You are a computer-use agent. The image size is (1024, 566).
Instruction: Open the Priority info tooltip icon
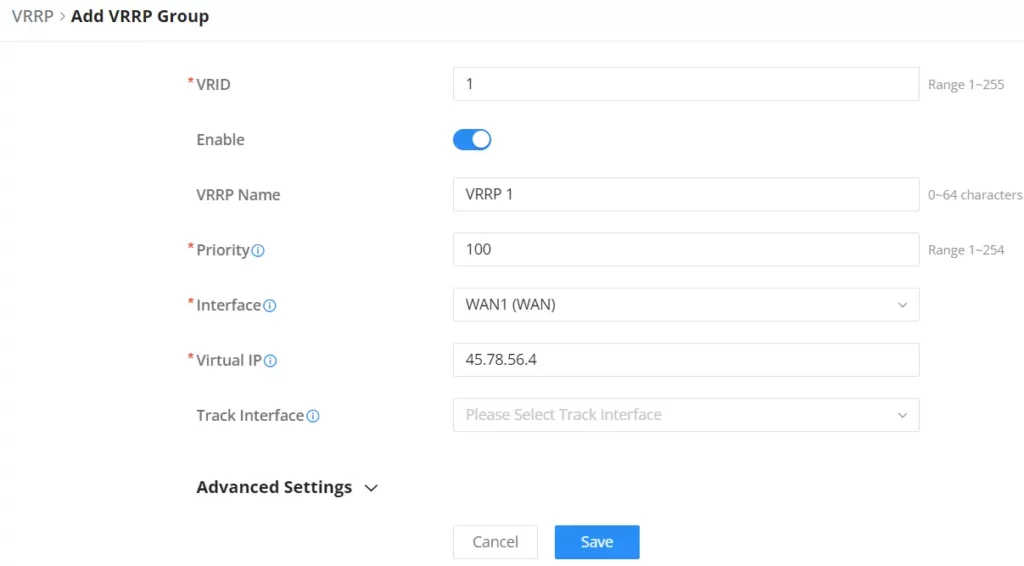258,251
